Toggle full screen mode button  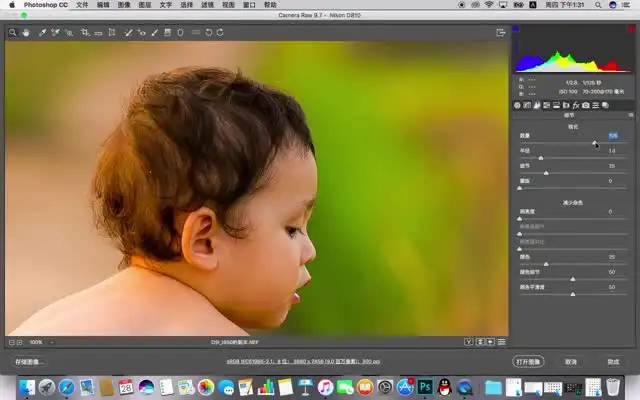coord(500,33)
